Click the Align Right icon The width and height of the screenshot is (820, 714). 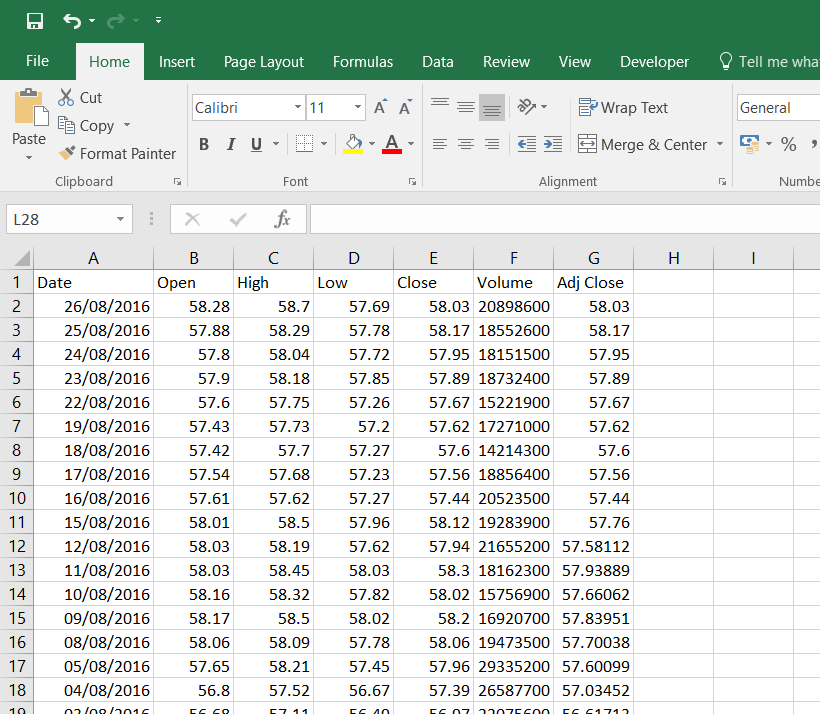[491, 144]
